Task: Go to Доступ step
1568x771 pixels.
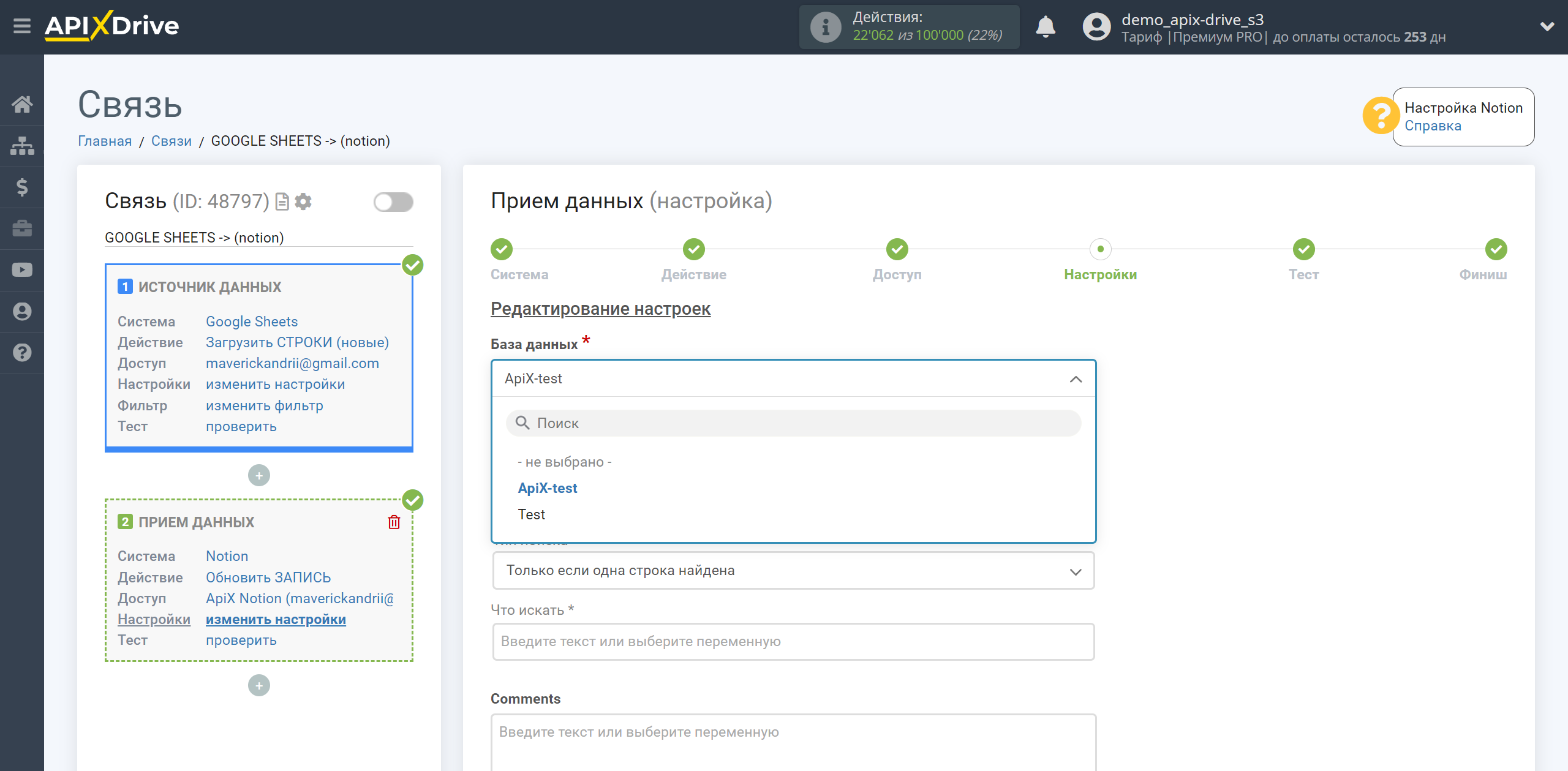Action: (x=897, y=249)
